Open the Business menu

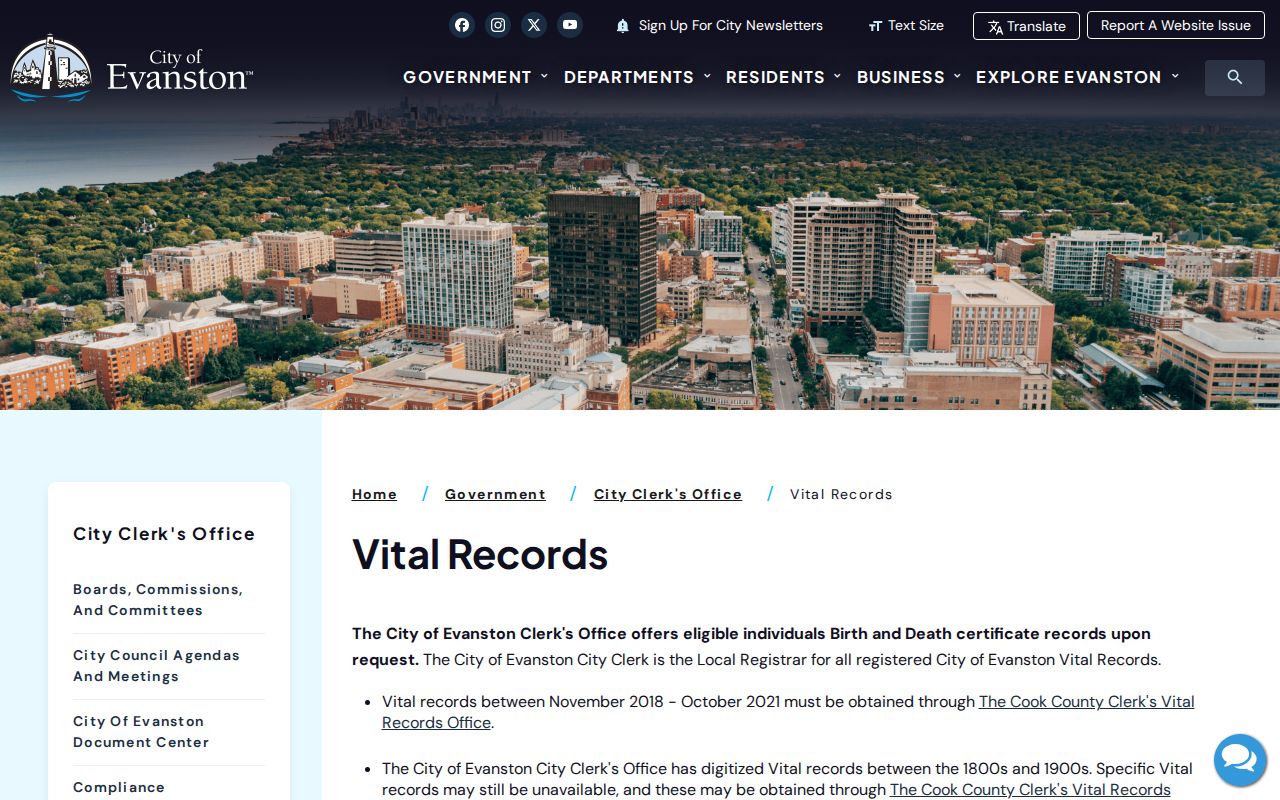click(901, 77)
